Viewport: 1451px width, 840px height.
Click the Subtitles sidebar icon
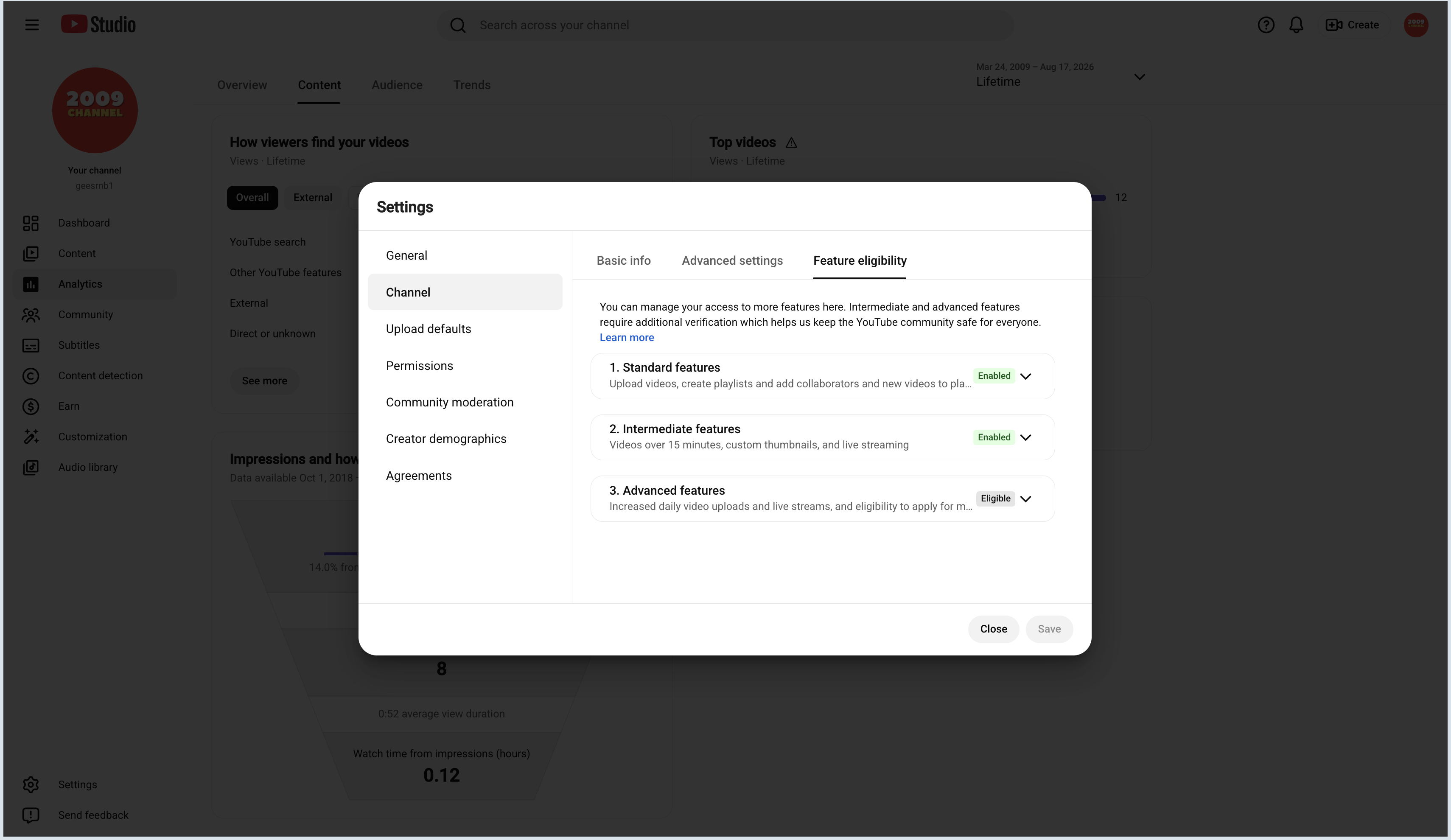[x=31, y=345]
